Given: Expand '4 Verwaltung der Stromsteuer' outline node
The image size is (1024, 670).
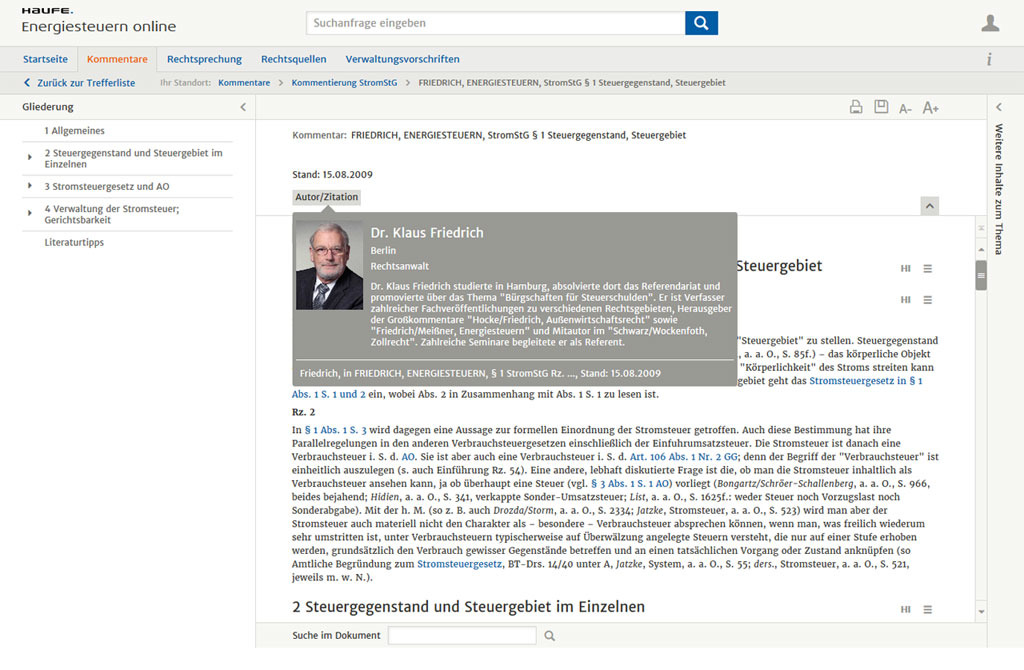Looking at the screenshot, I should tap(29, 213).
